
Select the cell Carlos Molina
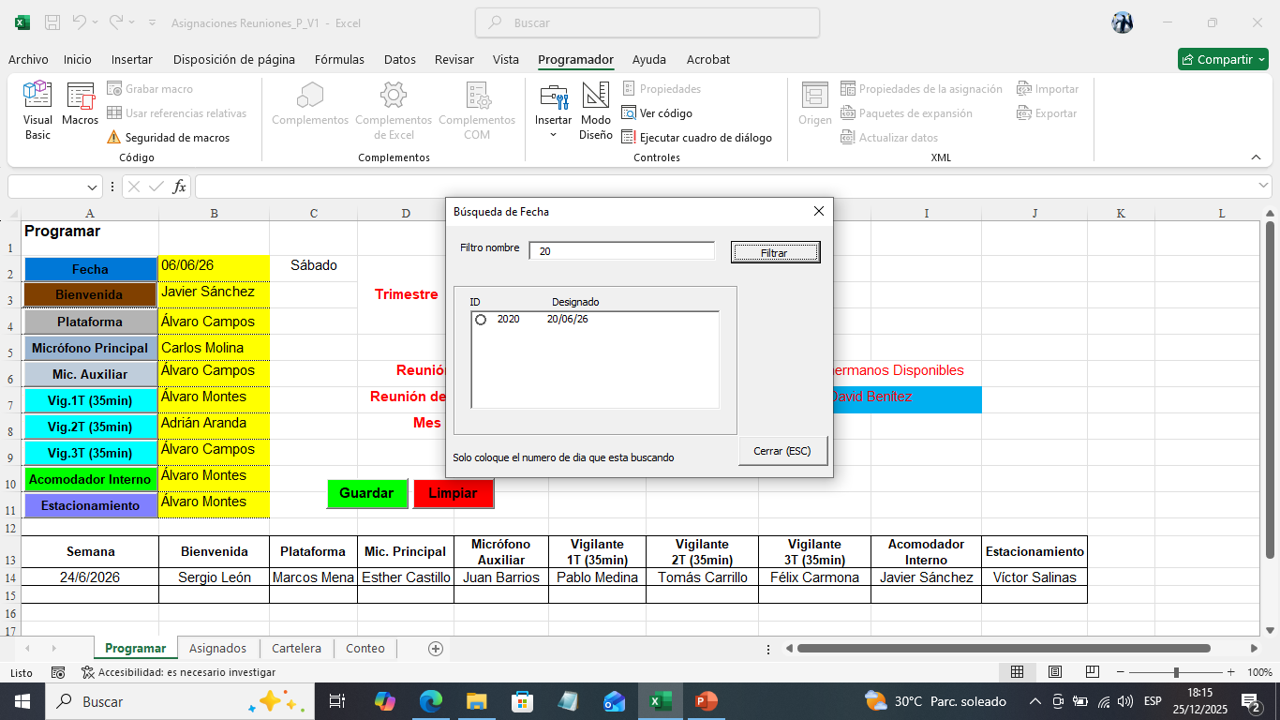(214, 348)
